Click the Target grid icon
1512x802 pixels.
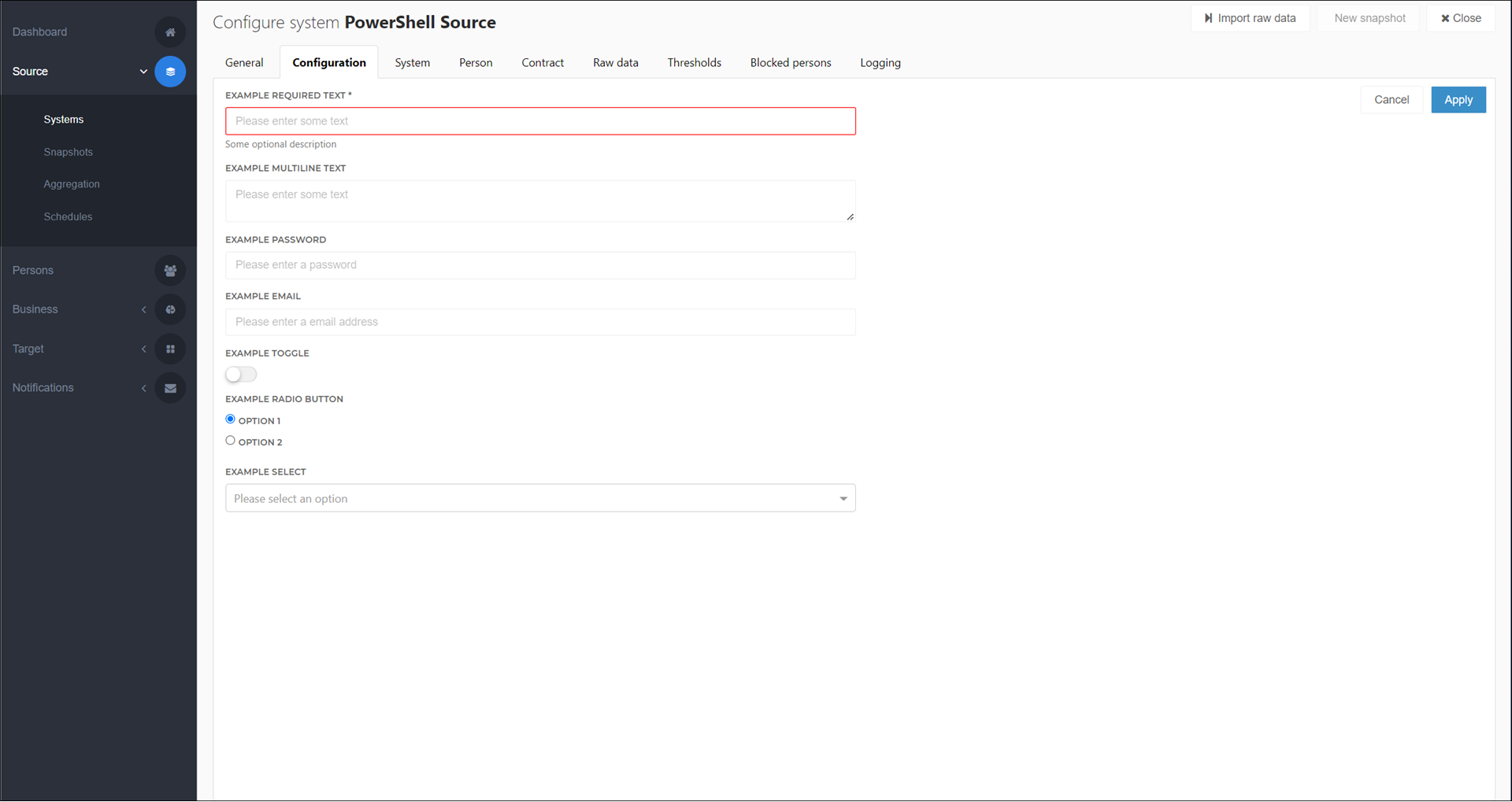point(170,349)
